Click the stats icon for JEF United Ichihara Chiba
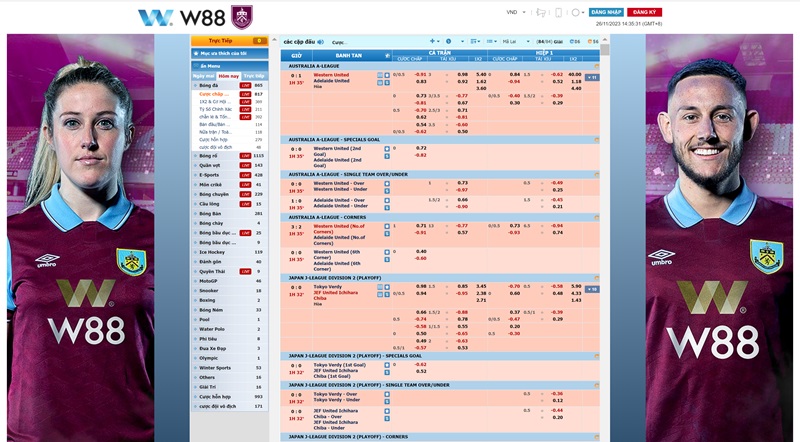The height and width of the screenshot is (442, 800). (x=380, y=294)
